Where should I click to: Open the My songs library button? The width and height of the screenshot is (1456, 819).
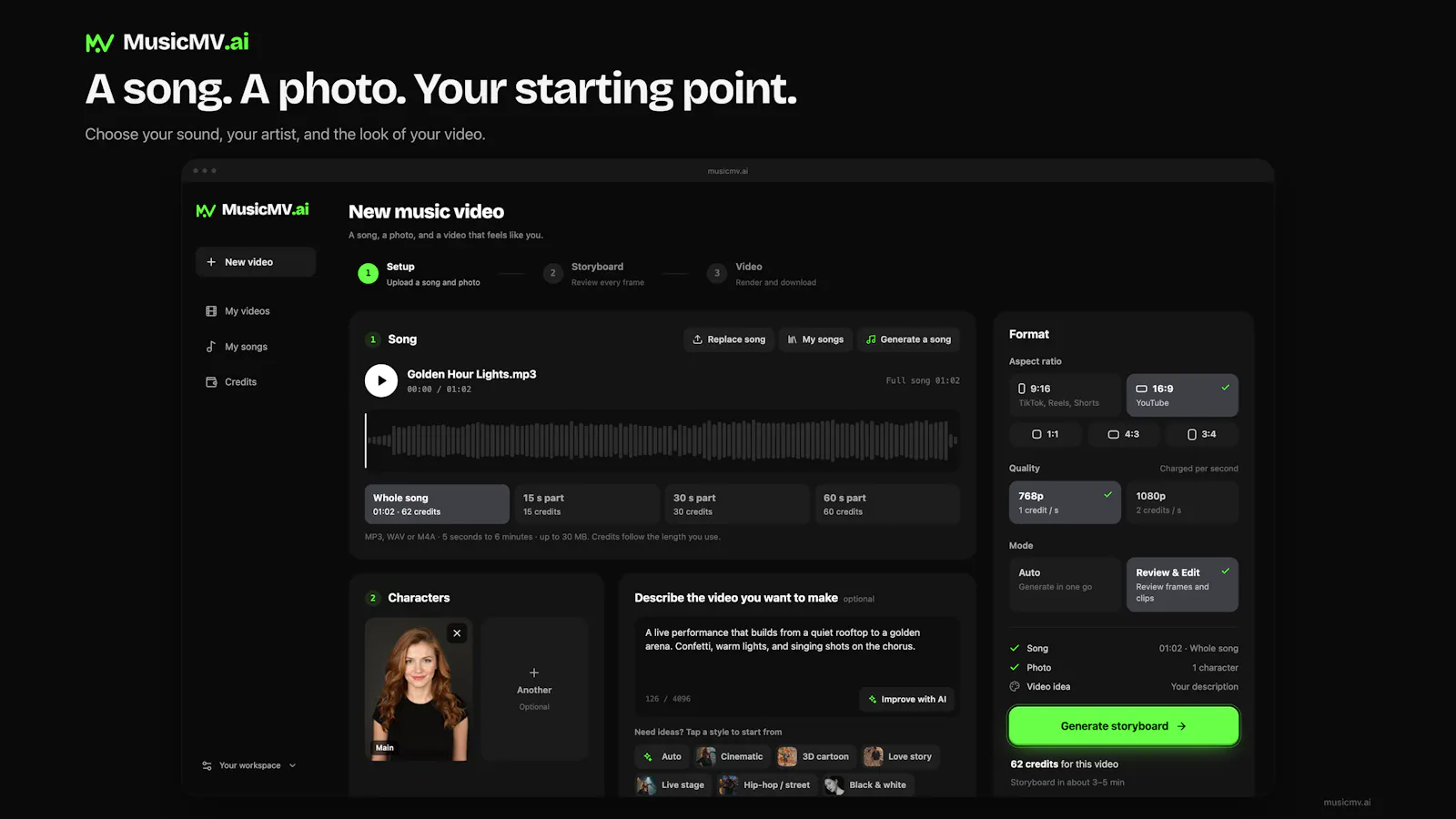pos(815,339)
